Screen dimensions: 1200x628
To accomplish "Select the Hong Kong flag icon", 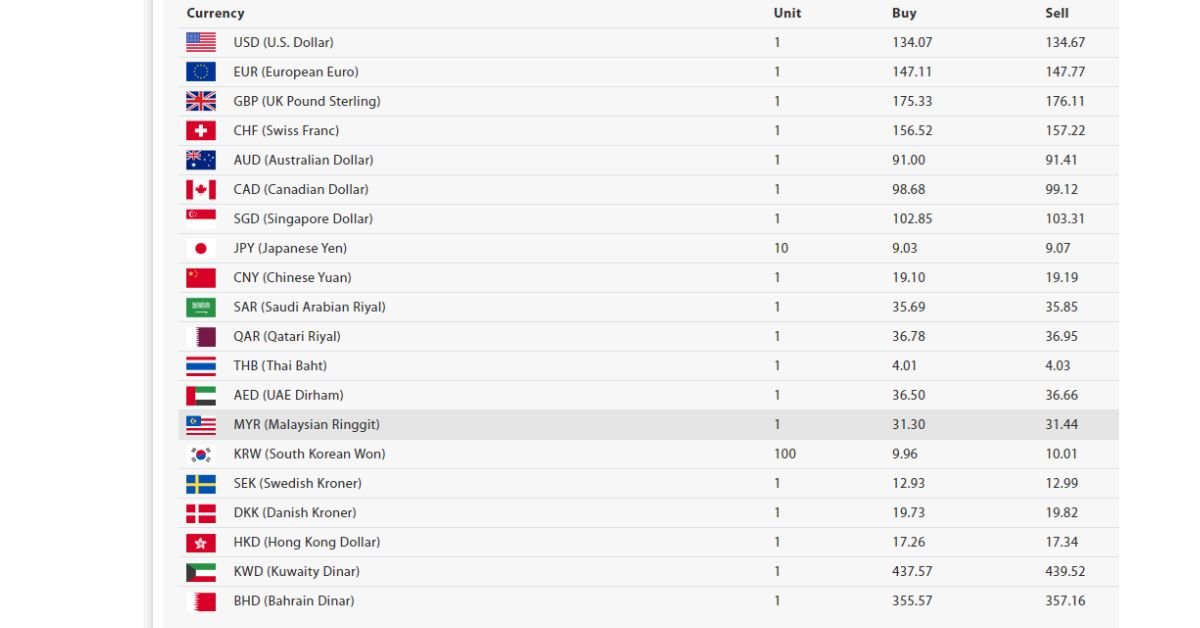I will click(x=200, y=542).
